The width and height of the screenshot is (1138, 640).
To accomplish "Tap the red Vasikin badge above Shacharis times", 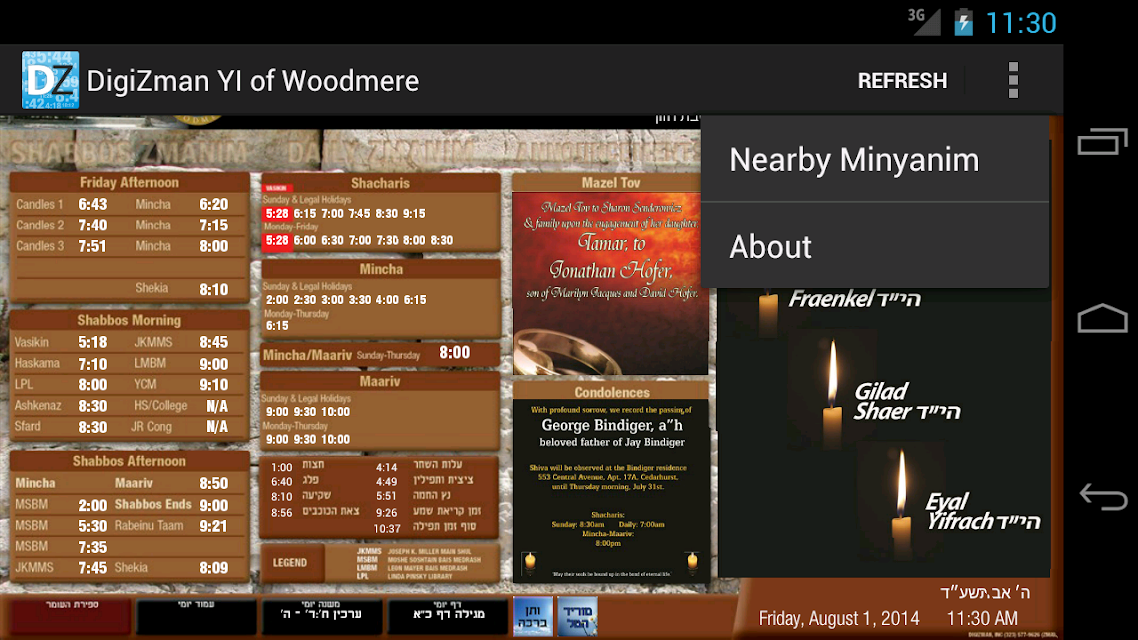I will click(276, 188).
